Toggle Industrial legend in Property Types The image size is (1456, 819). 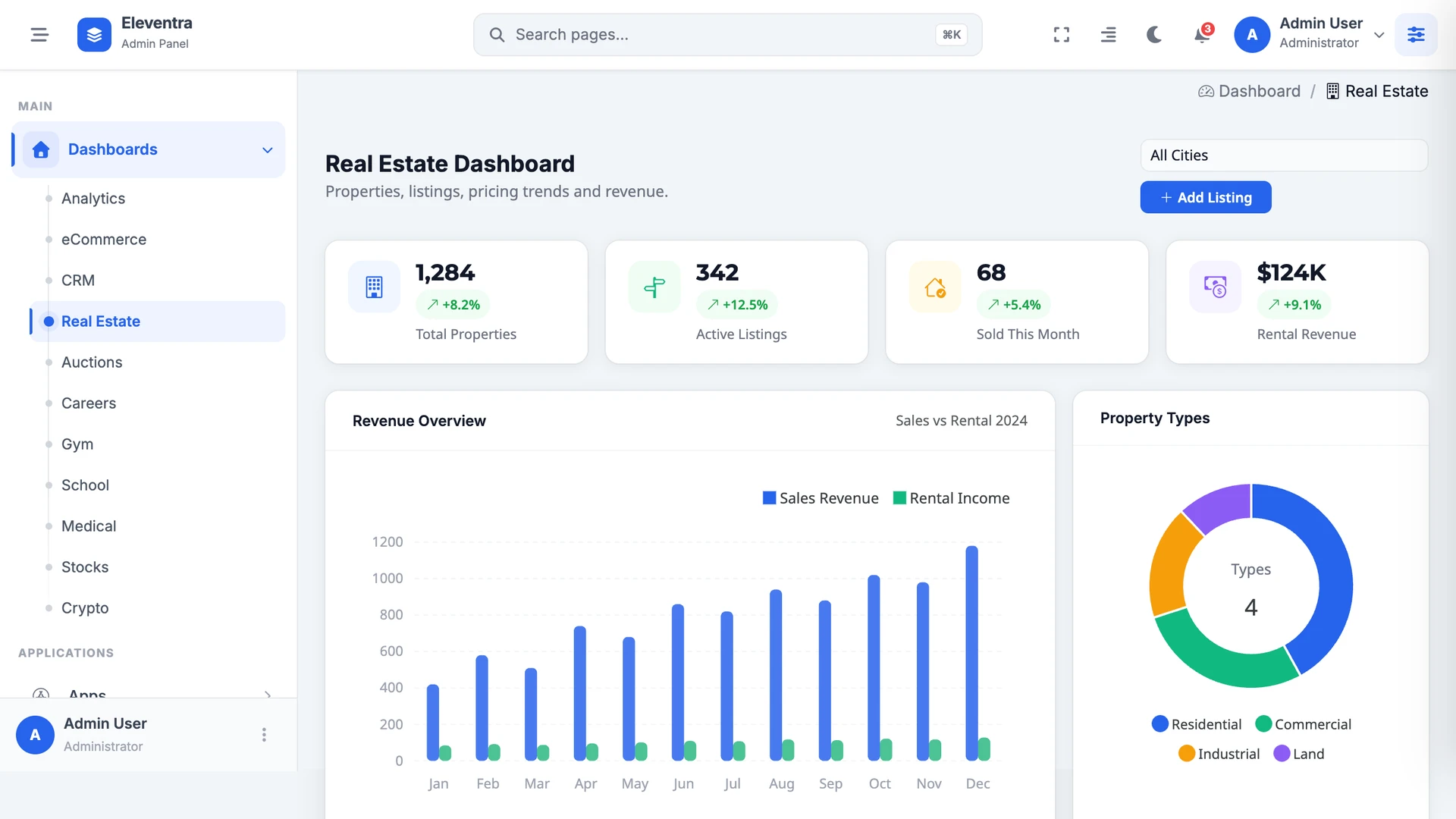point(1219,754)
